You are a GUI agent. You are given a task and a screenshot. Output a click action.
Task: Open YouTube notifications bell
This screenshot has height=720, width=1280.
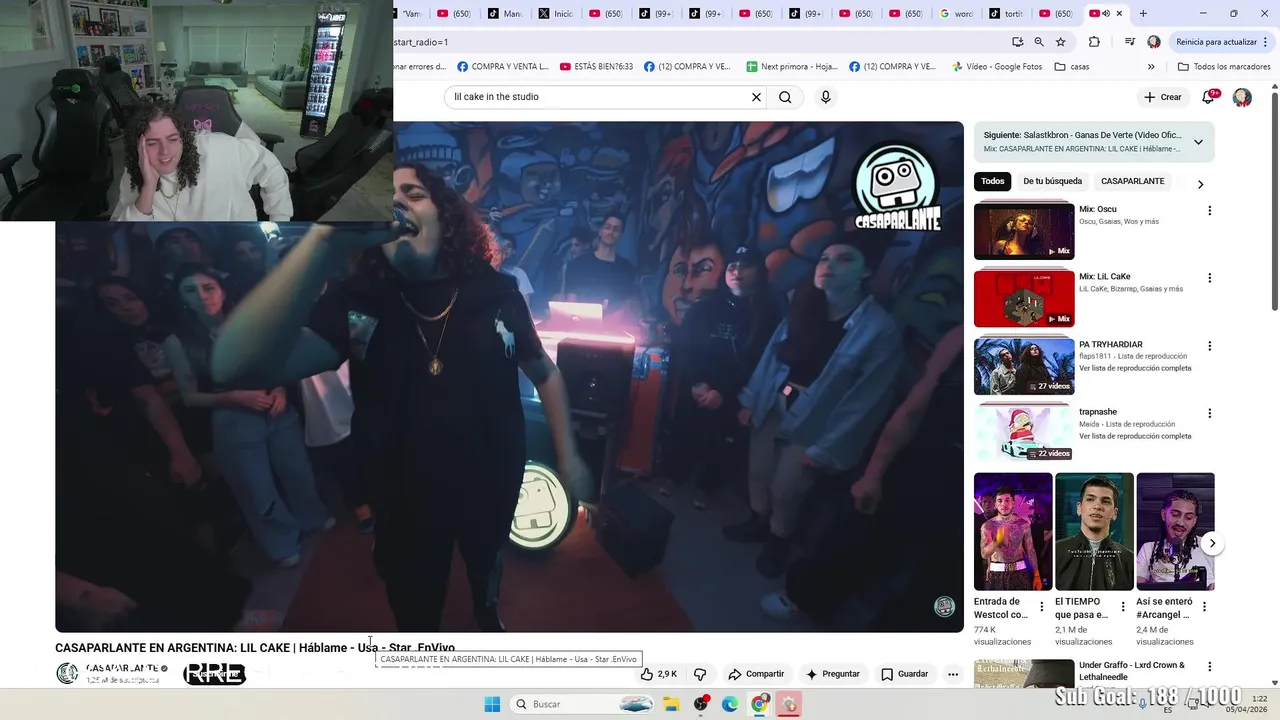[x=1208, y=97]
